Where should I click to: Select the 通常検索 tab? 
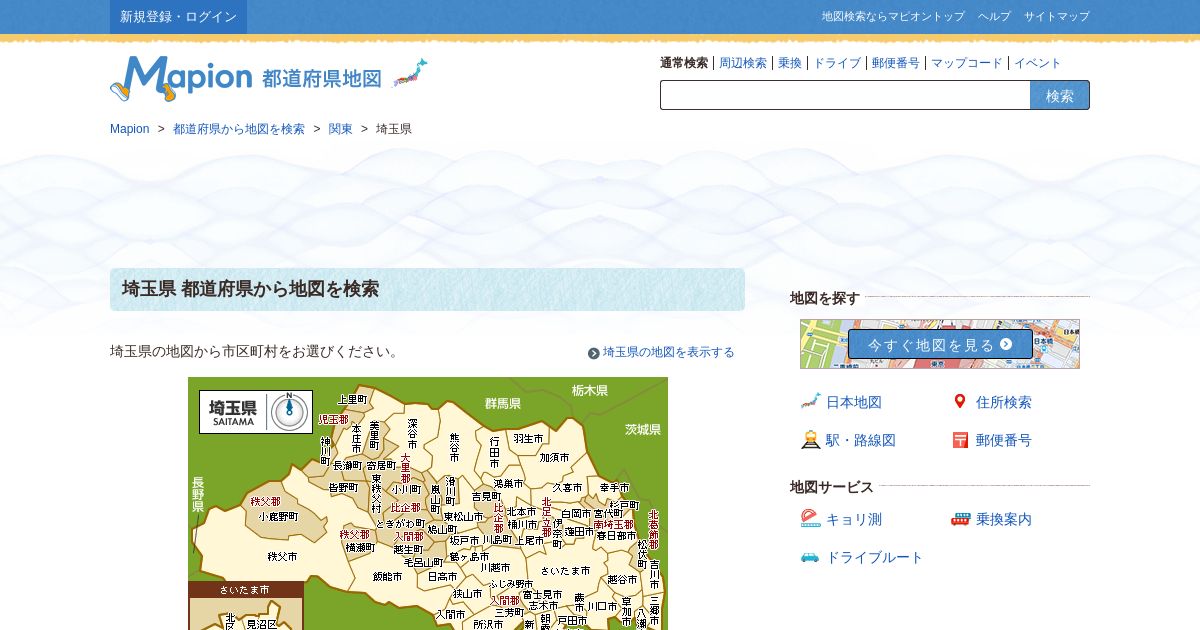click(684, 63)
